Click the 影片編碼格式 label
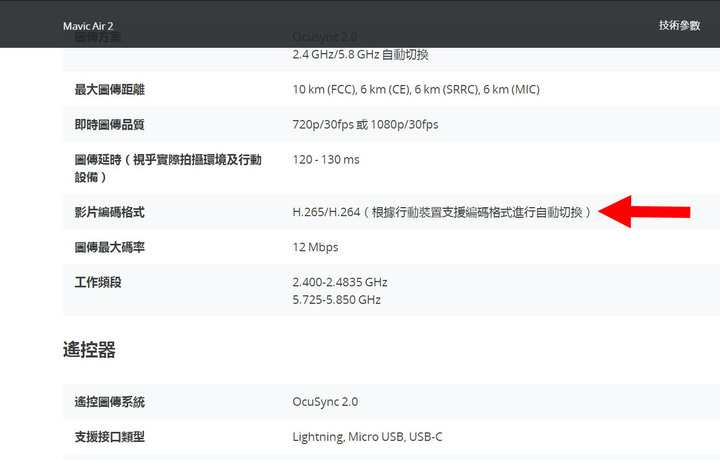Image resolution: width=720 pixels, height=460 pixels. pyautogui.click(x=110, y=212)
